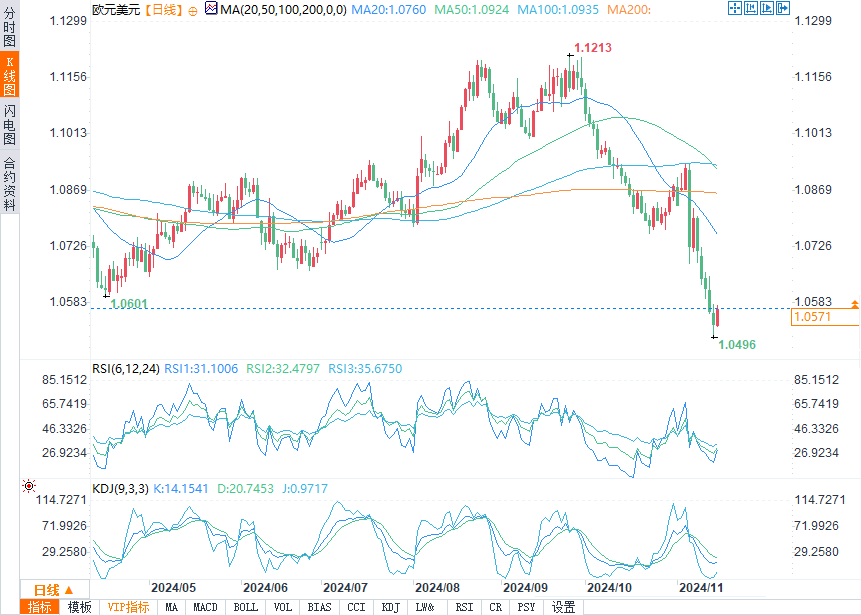Click the 2024/11 date on the time axis

tap(701, 588)
